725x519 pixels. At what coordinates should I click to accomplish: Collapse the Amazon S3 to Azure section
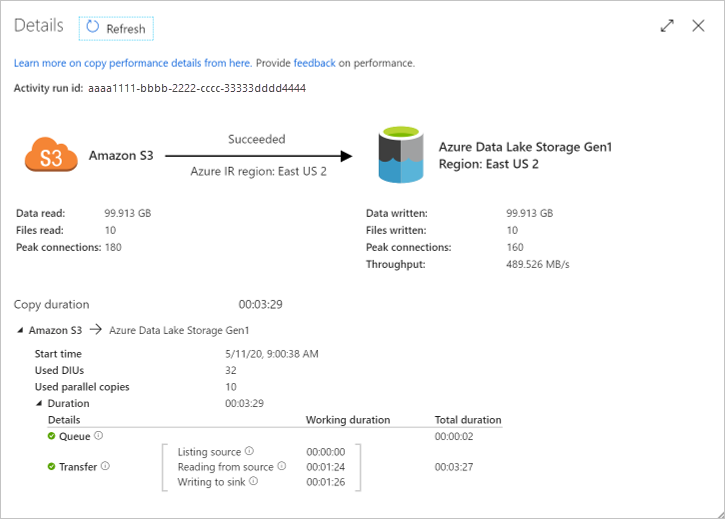[x=20, y=330]
